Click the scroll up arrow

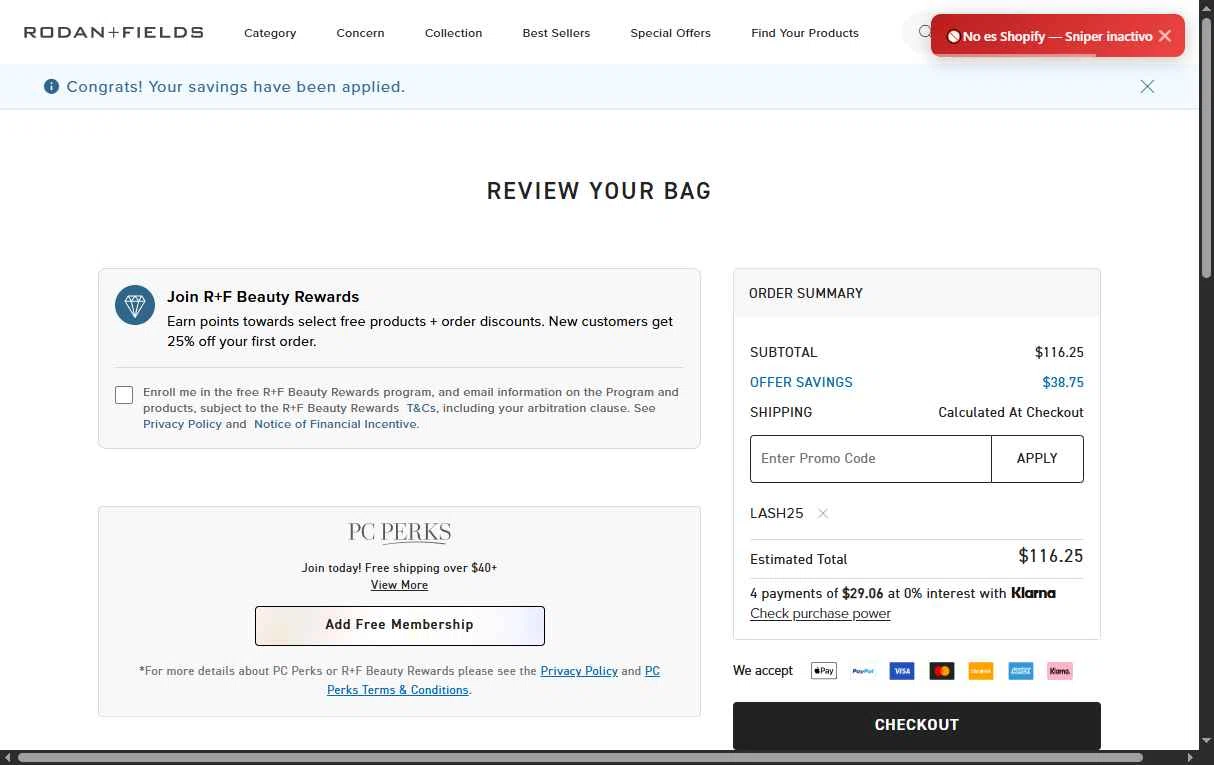click(x=1206, y=7)
